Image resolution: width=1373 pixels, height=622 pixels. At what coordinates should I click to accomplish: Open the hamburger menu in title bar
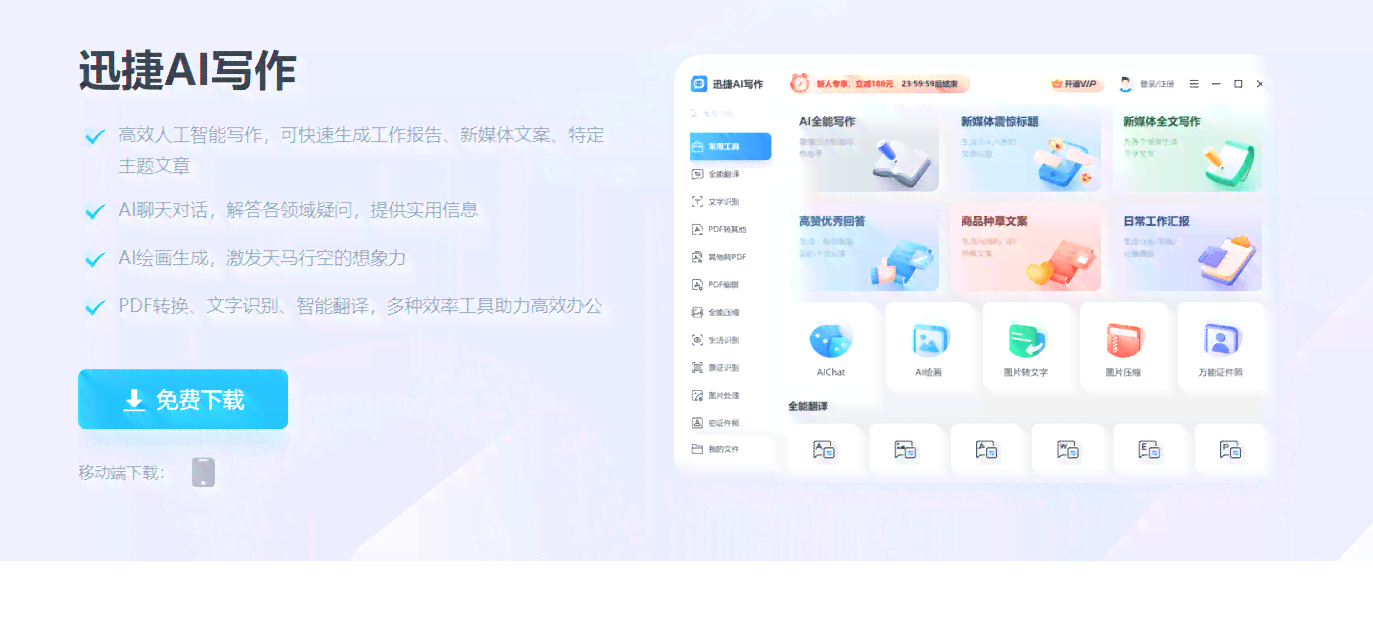tap(1195, 84)
